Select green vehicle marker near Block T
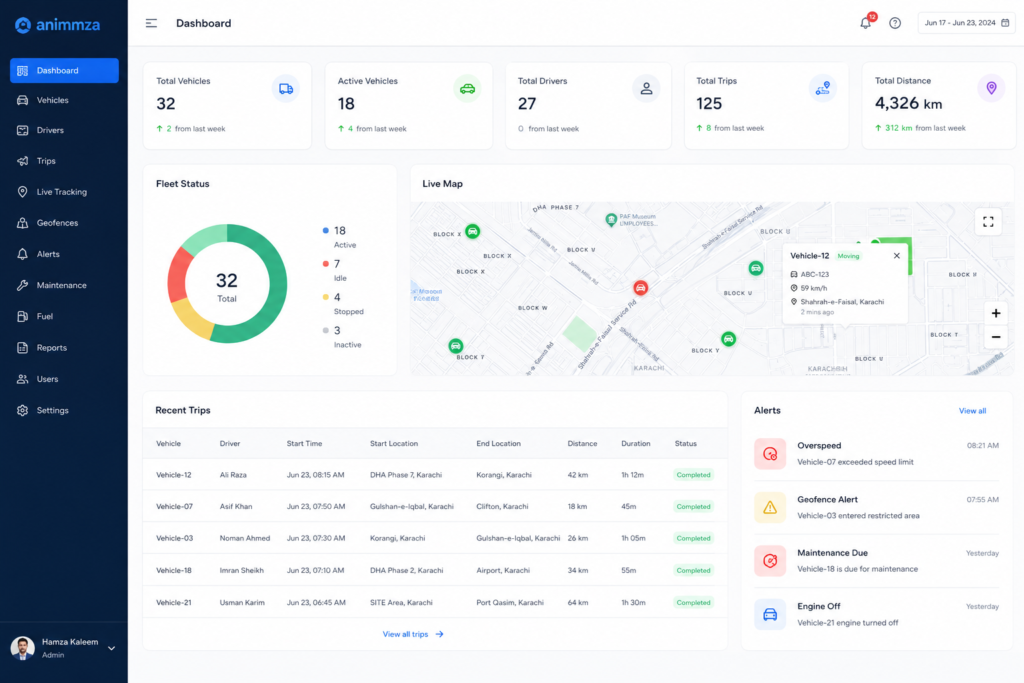 pyautogui.click(x=456, y=345)
